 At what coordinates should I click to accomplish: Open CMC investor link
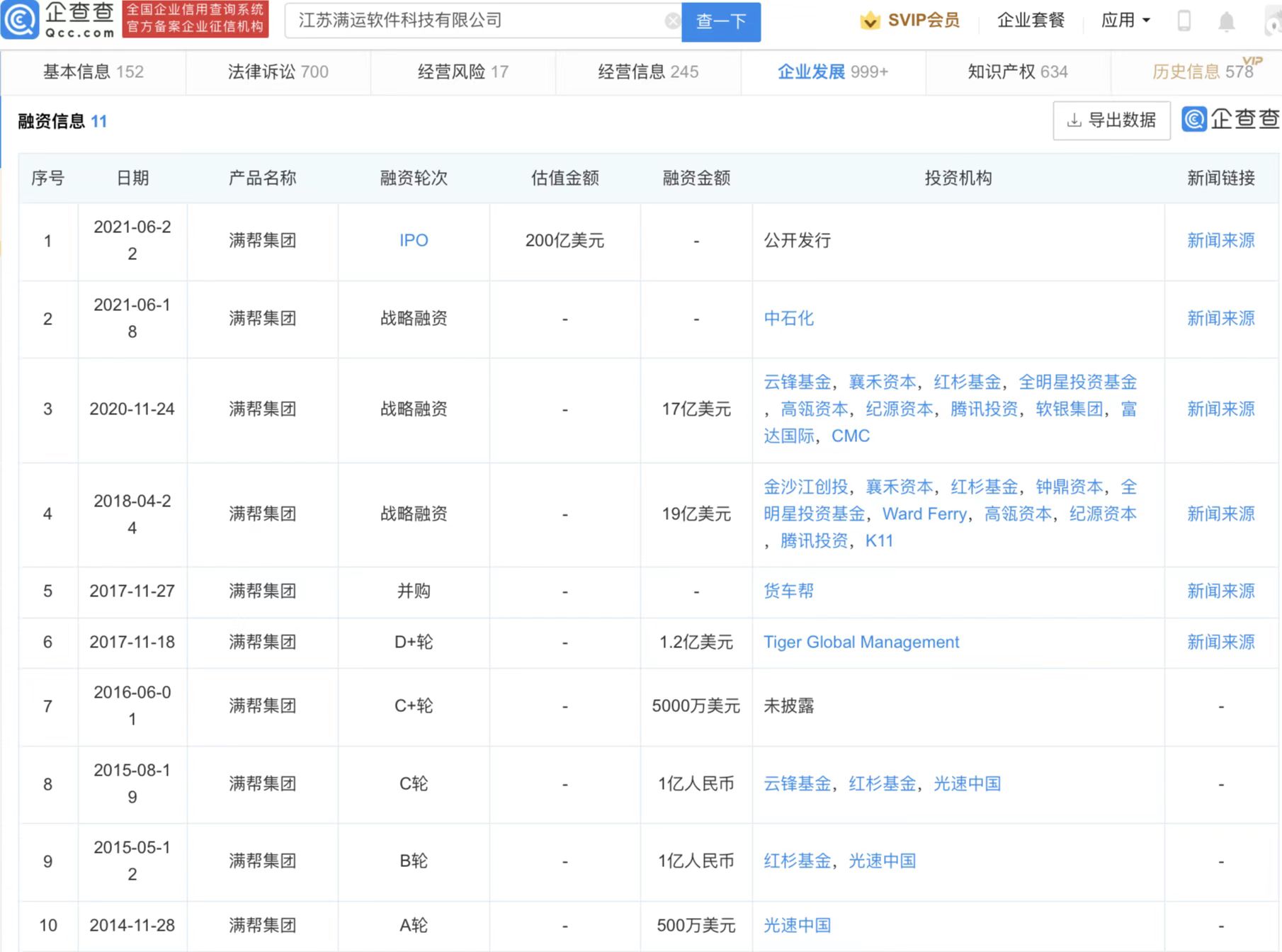851,436
